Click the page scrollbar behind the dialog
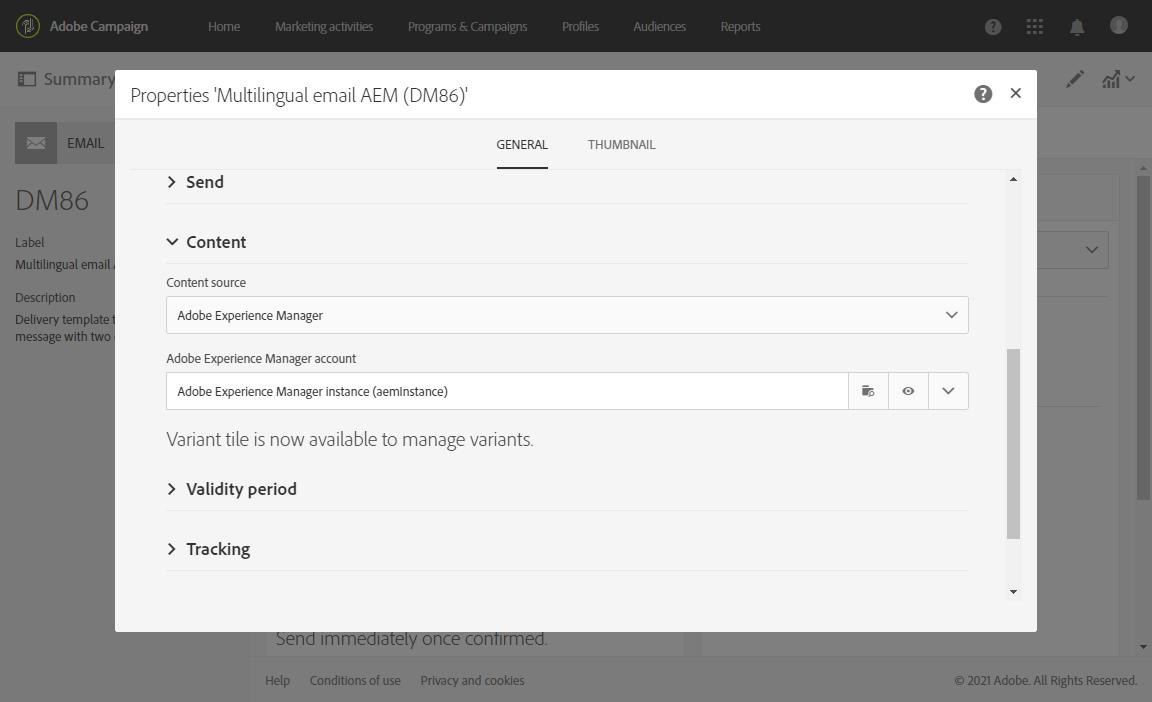Screen dimensions: 1152x702 [x=1142, y=338]
